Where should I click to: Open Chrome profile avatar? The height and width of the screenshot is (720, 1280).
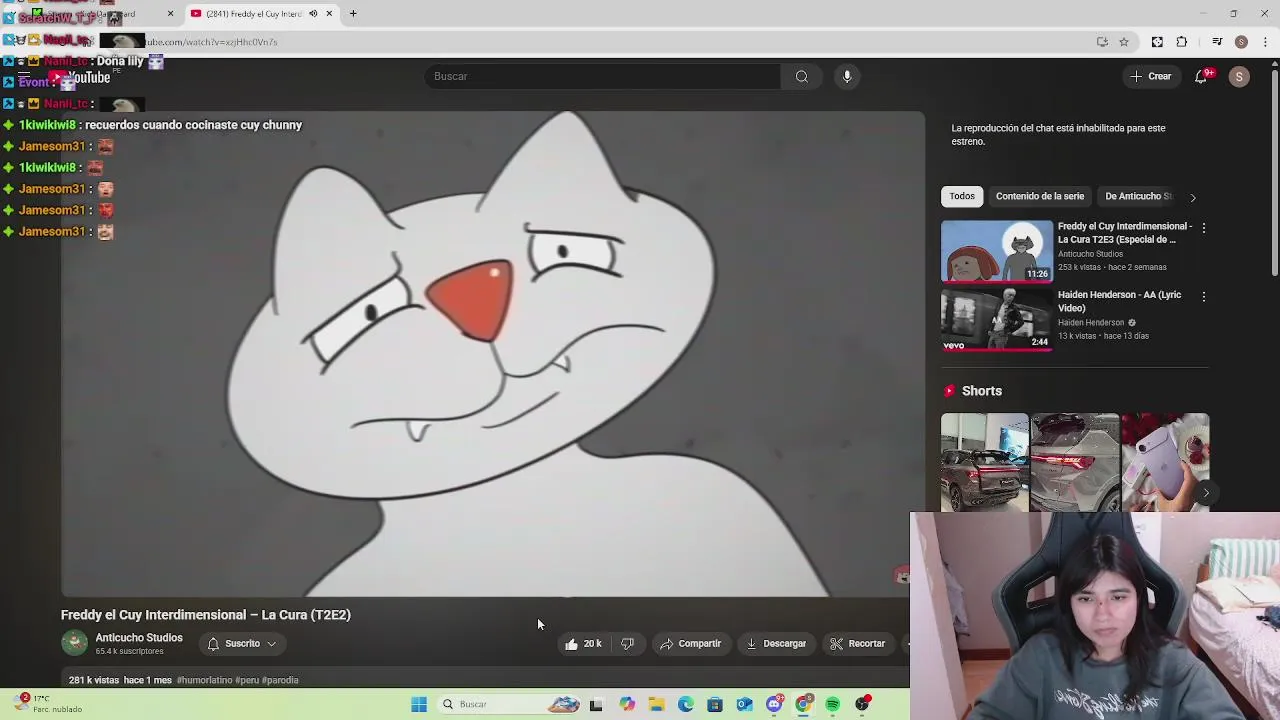pyautogui.click(x=1241, y=42)
